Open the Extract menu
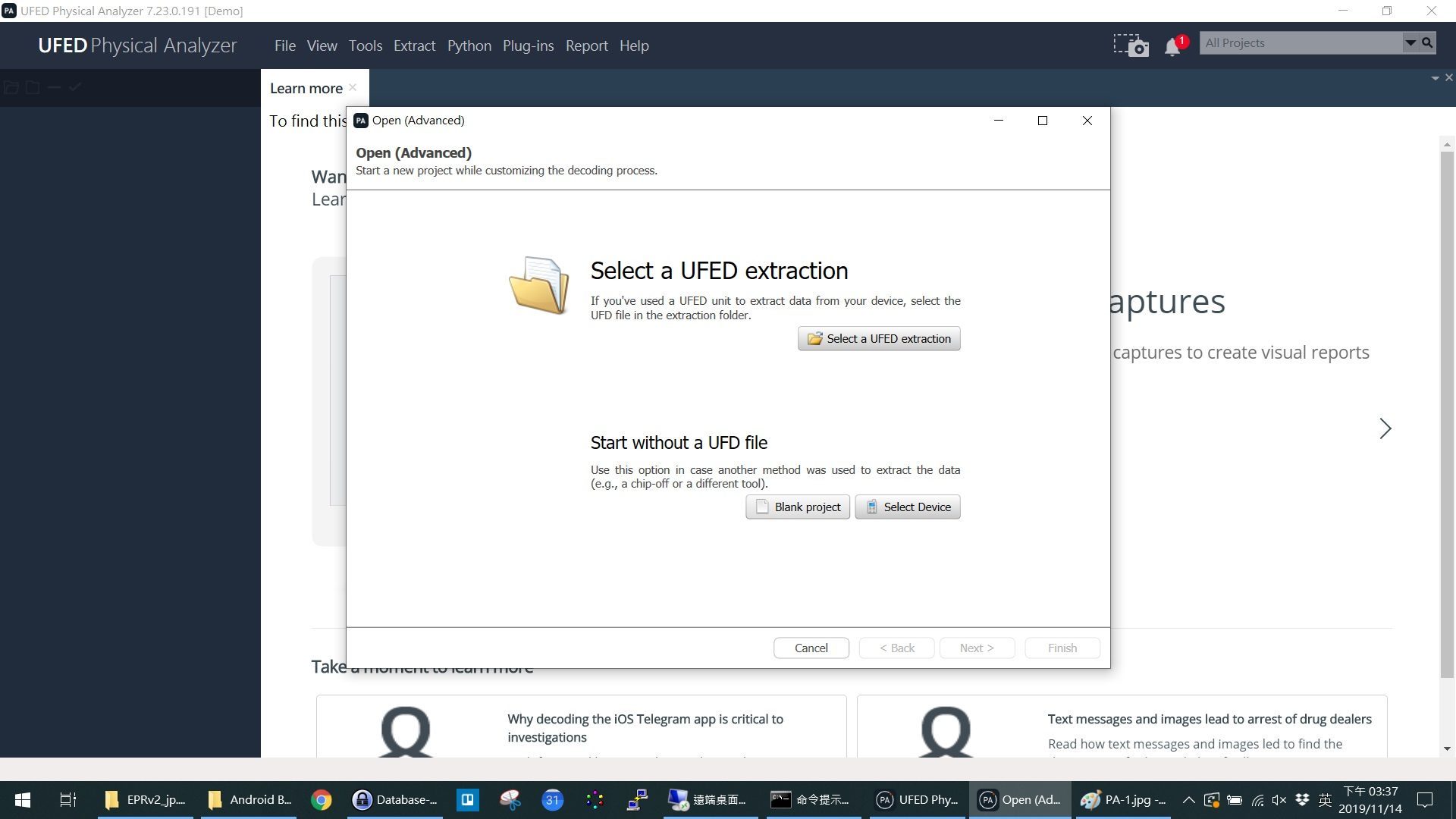This screenshot has height=819, width=1456. (414, 45)
